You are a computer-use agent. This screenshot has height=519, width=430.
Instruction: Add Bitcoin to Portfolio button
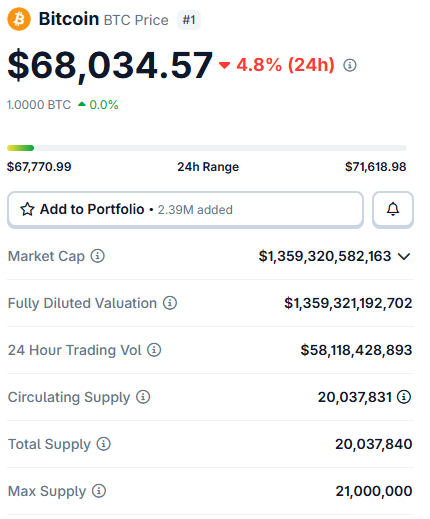point(185,210)
